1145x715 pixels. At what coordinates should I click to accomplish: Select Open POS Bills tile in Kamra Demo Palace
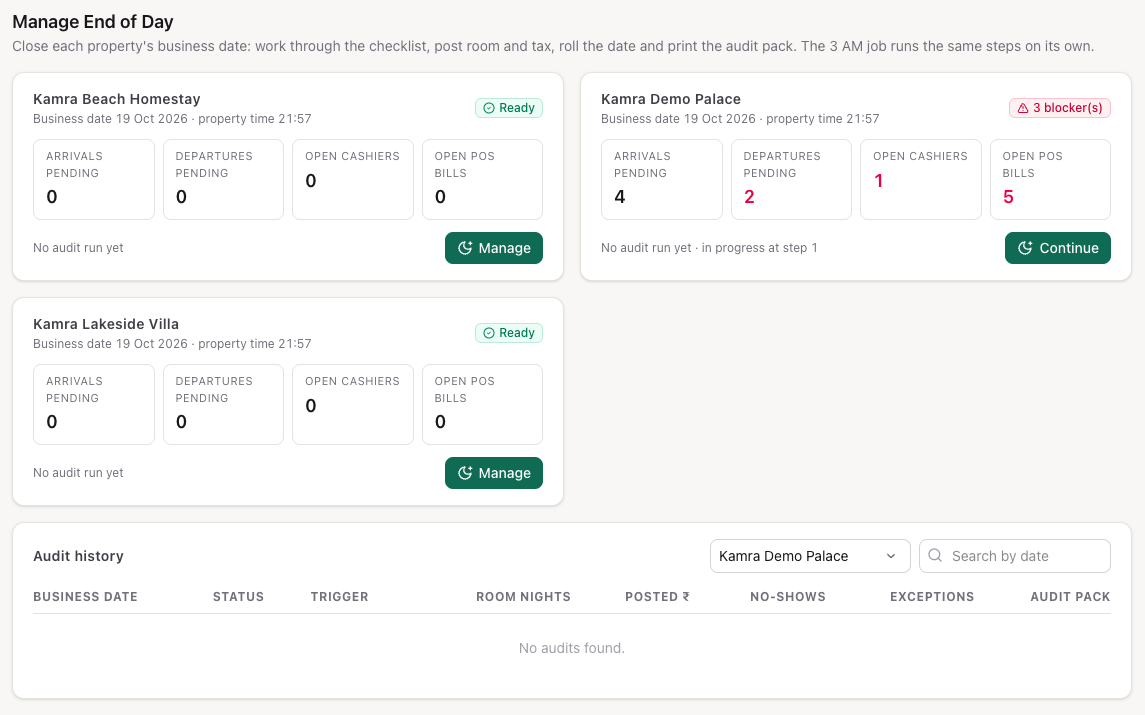click(1050, 180)
